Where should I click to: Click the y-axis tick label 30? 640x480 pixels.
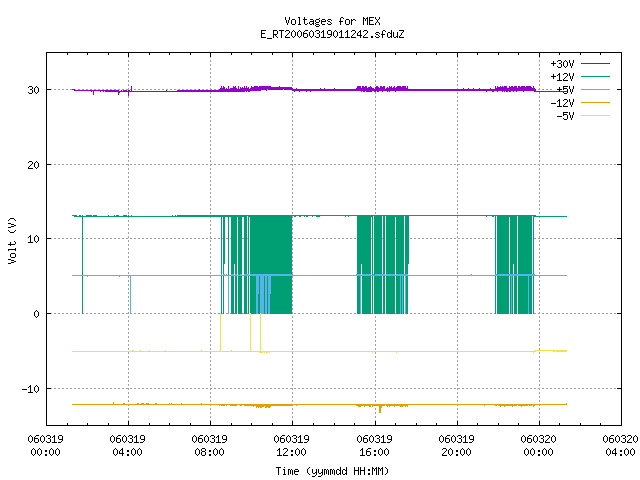(x=33, y=90)
